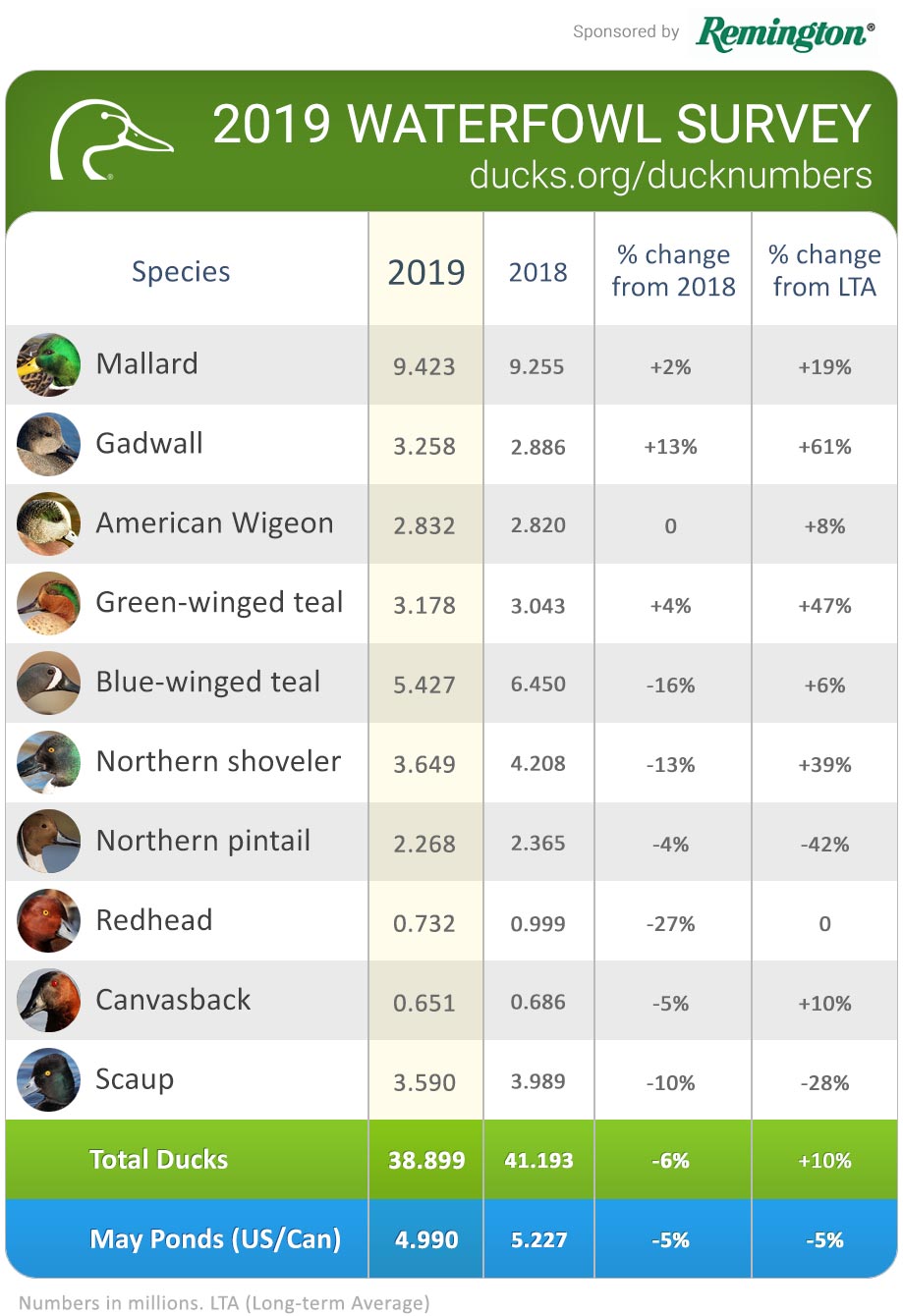903x1316 pixels.
Task: Click the Mallard duck thumbnail icon
Action: click(48, 365)
